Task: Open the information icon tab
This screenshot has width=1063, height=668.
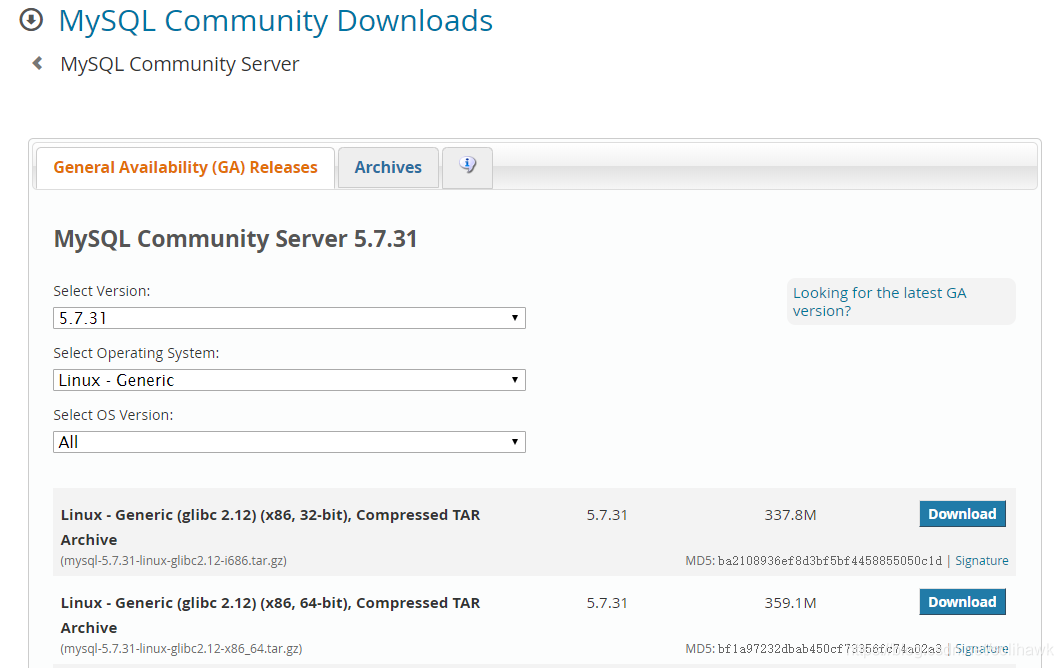Action: pyautogui.click(x=467, y=167)
